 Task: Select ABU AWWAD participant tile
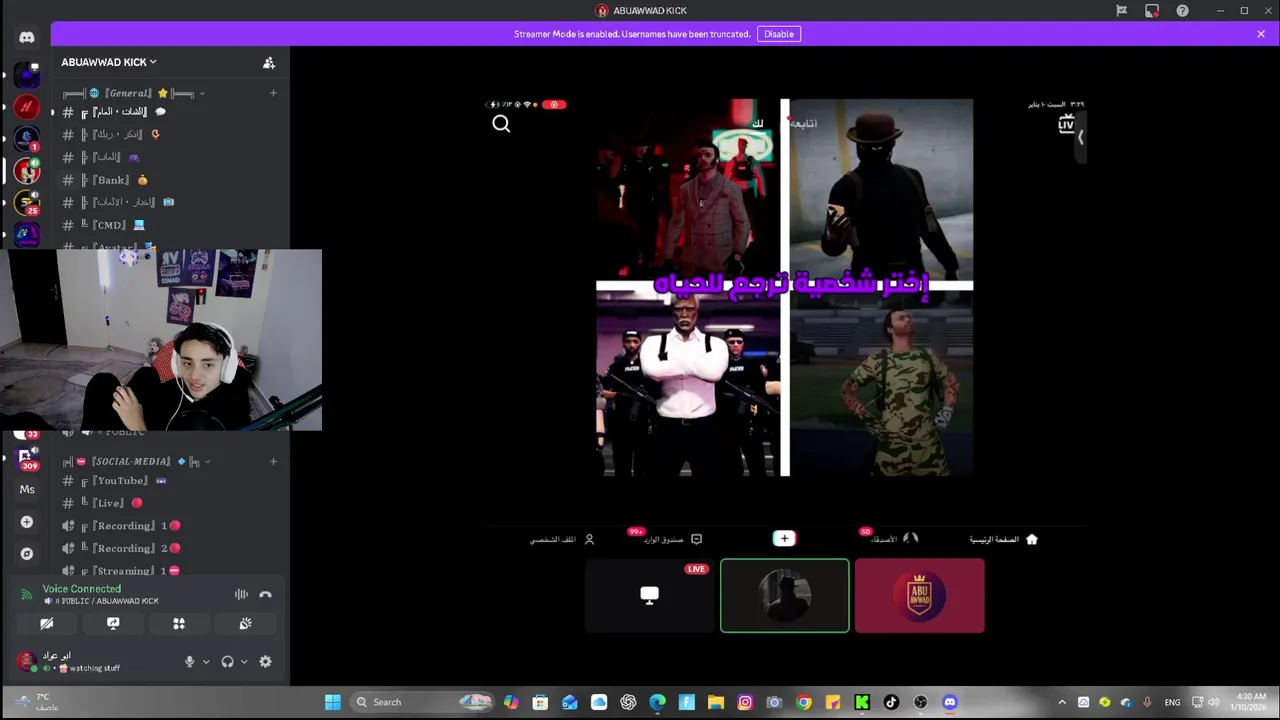pos(920,596)
